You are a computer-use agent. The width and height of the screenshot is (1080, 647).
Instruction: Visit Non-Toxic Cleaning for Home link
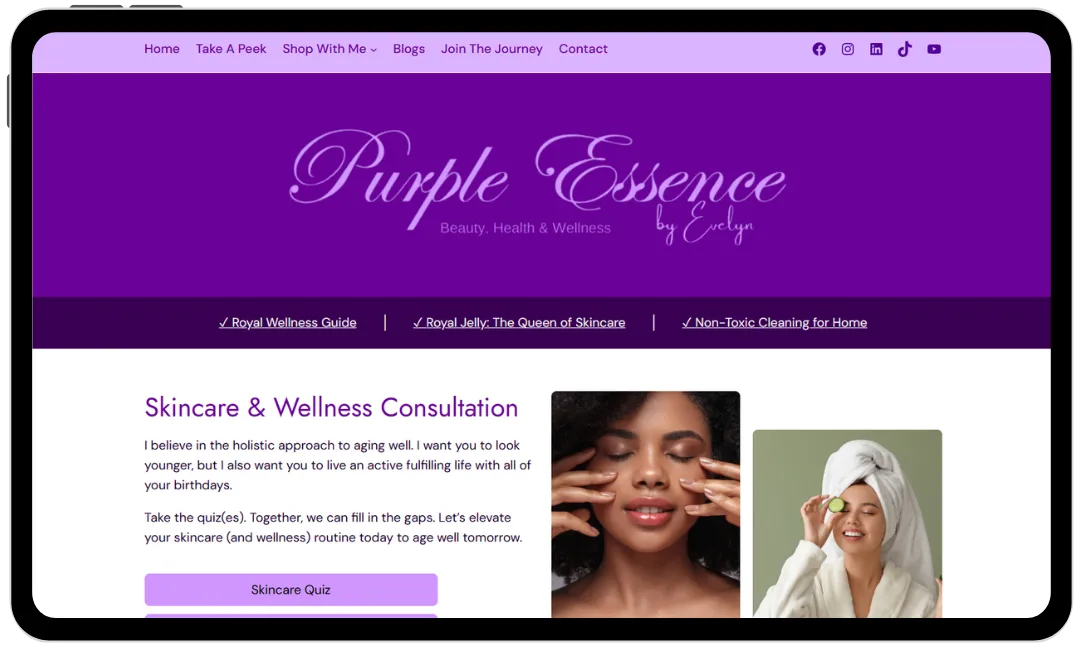coord(774,322)
